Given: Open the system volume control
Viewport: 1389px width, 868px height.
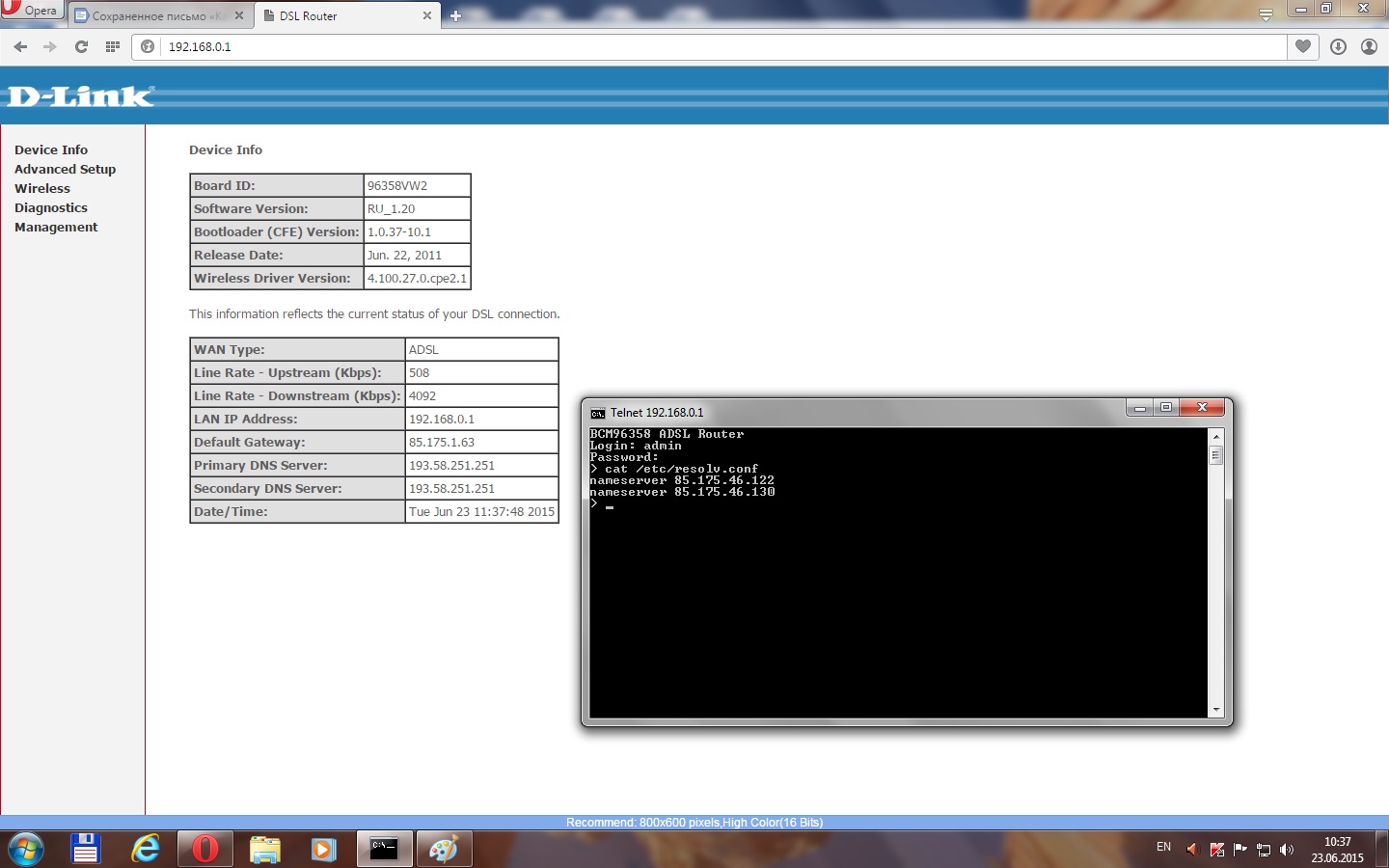Looking at the screenshot, I should point(1287,850).
